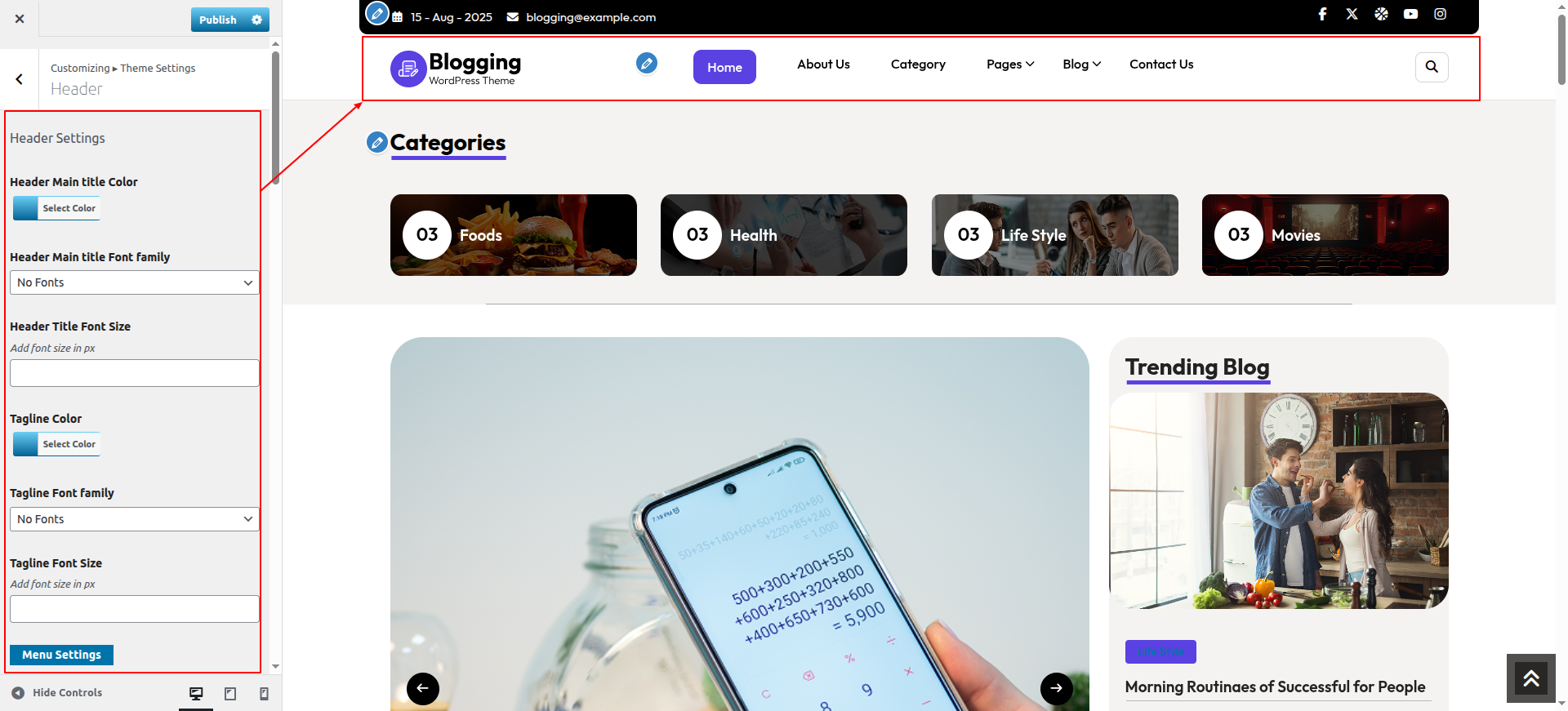Click the edit pencil shortcut beside Categories
The image size is (1568, 711).
point(376,143)
